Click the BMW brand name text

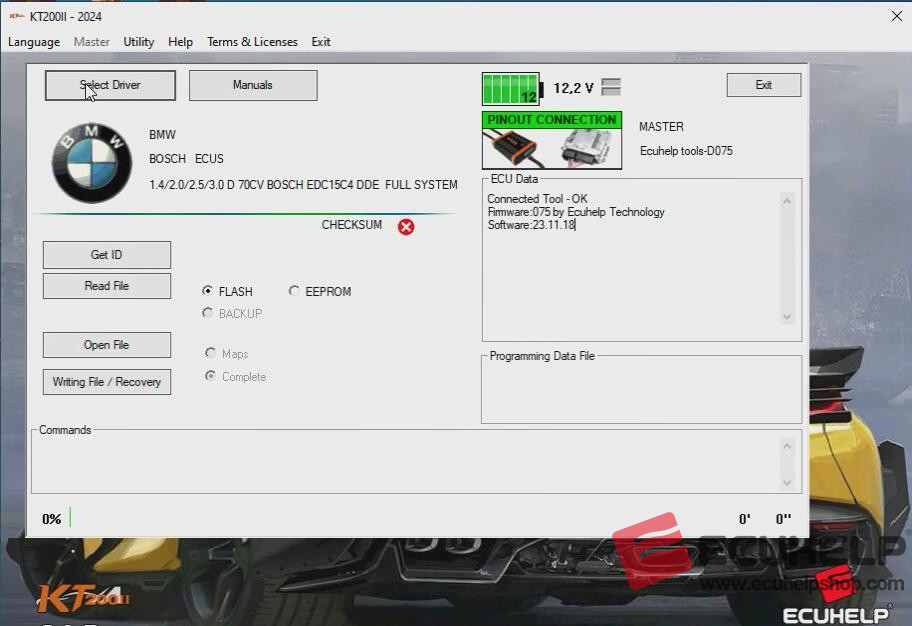click(x=162, y=135)
